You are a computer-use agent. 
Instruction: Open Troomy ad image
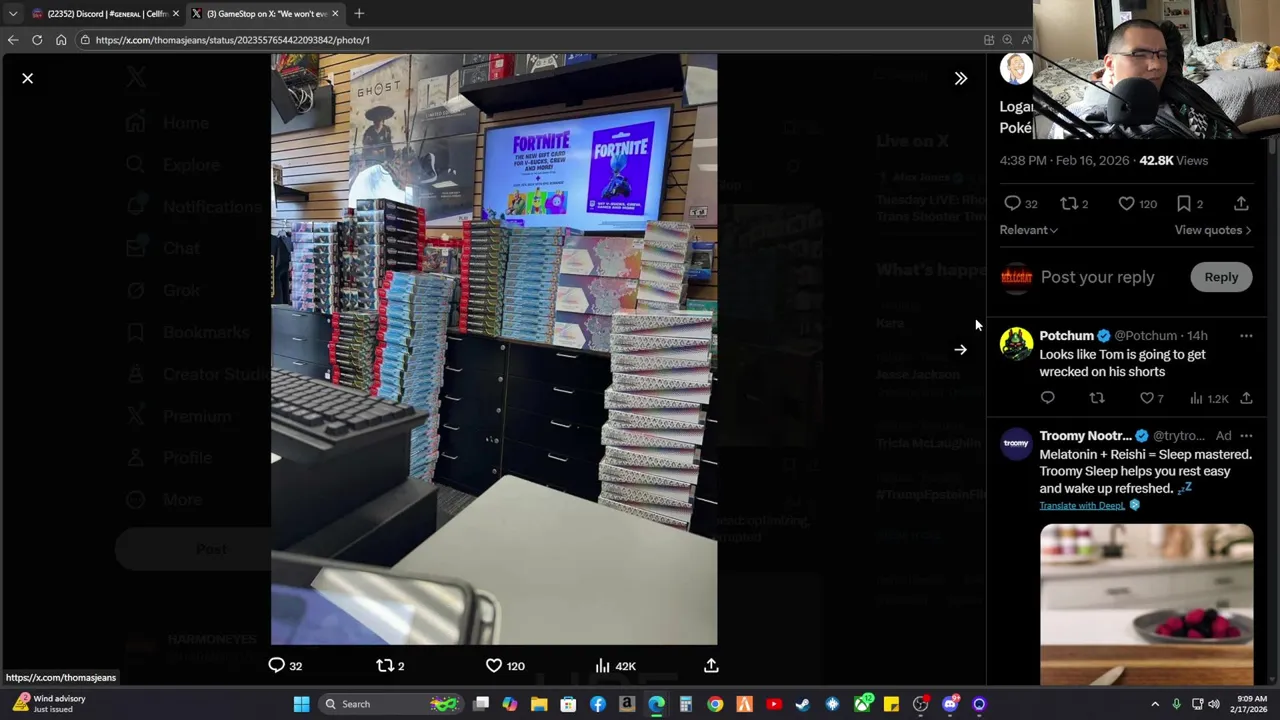coord(1146,604)
